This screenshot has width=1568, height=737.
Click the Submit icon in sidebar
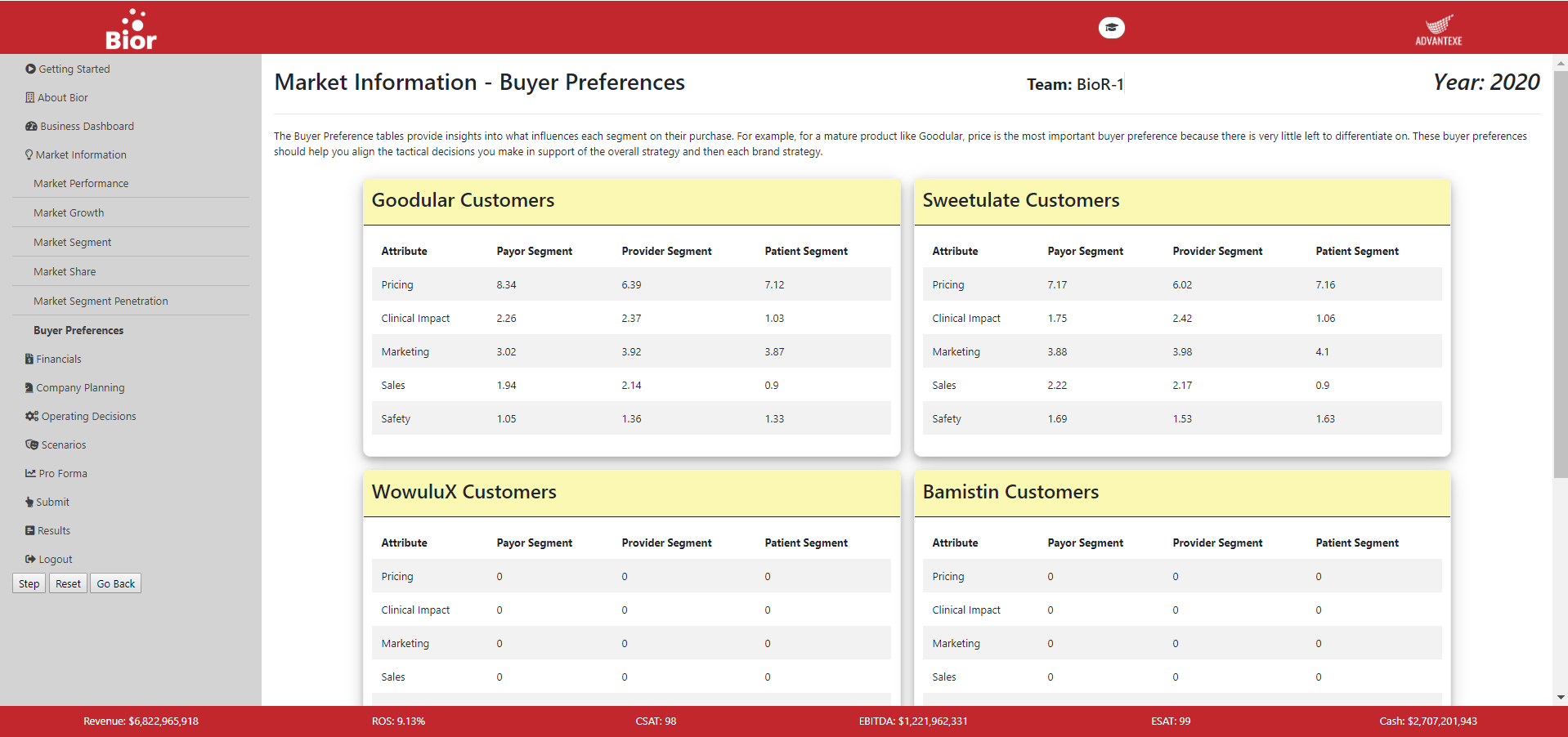29,502
